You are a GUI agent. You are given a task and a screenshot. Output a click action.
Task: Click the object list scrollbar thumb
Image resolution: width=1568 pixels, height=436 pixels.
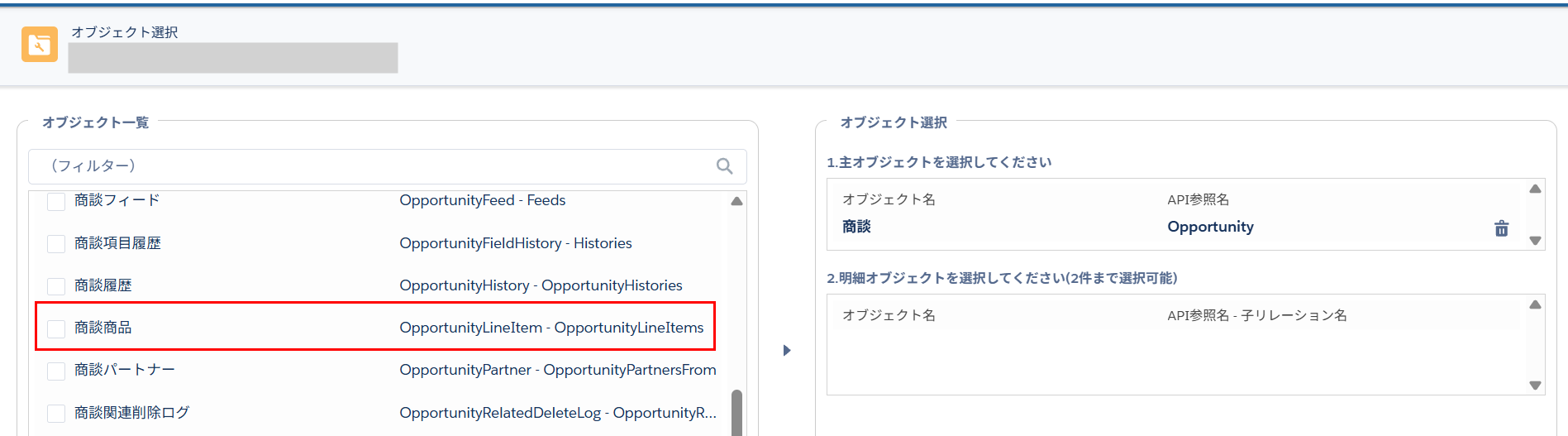click(x=736, y=413)
